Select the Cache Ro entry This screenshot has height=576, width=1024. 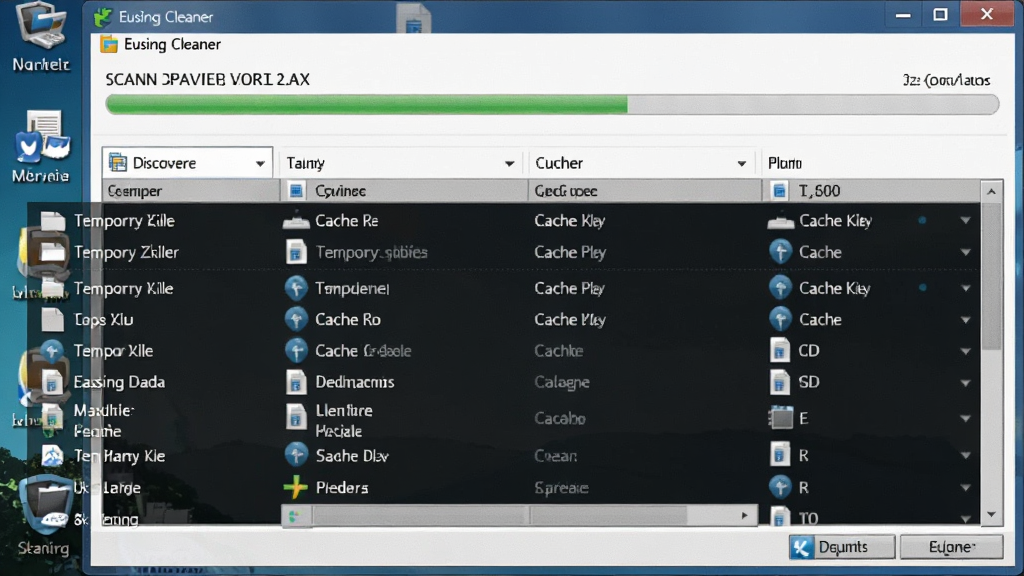[x=347, y=319]
